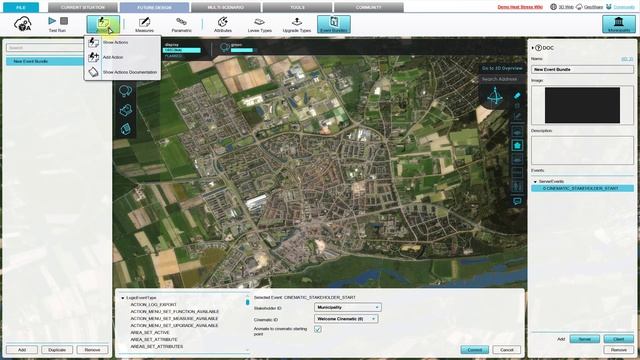Screen dimensions: 640x360
Task: Remove the selected event
Action: pos(618,350)
